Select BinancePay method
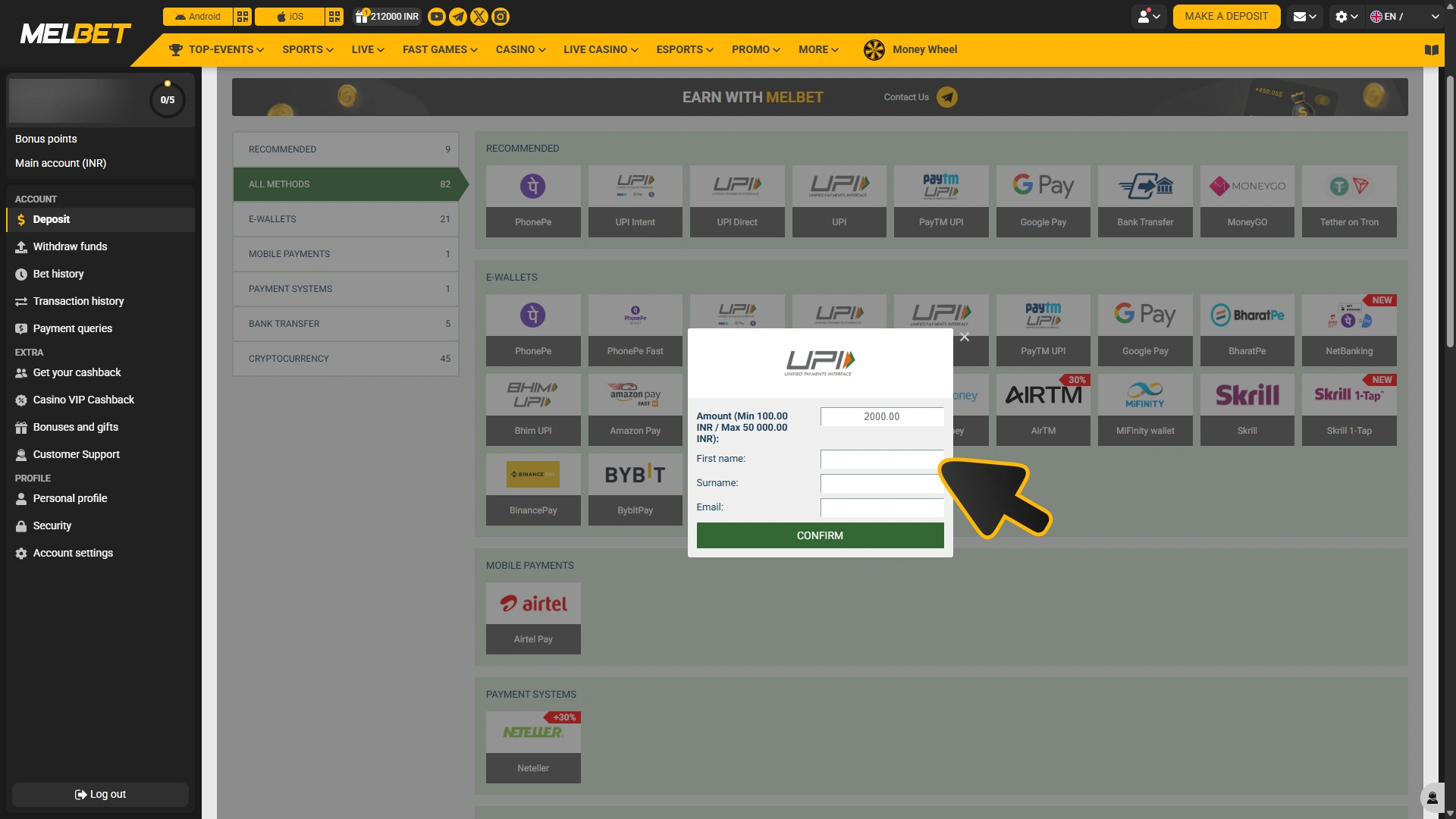The image size is (1456, 819). click(x=533, y=489)
